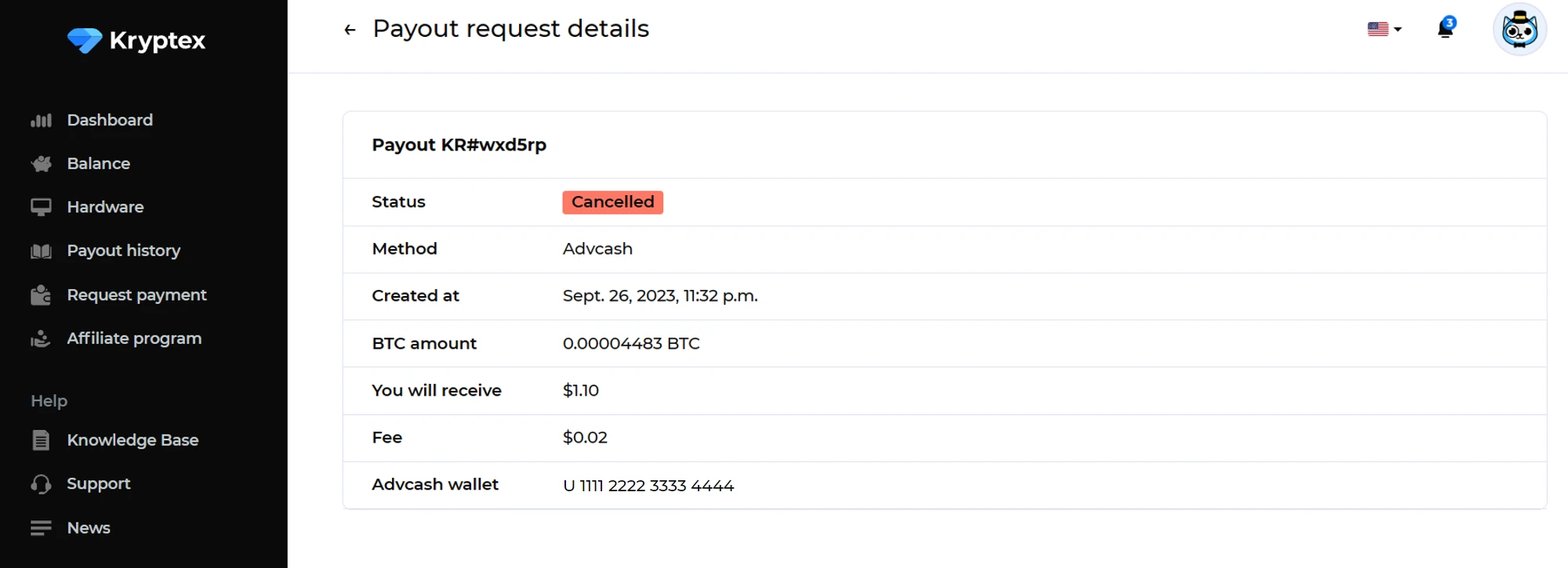Click the back arrow beside page title
The image size is (1568, 568).
(x=350, y=30)
